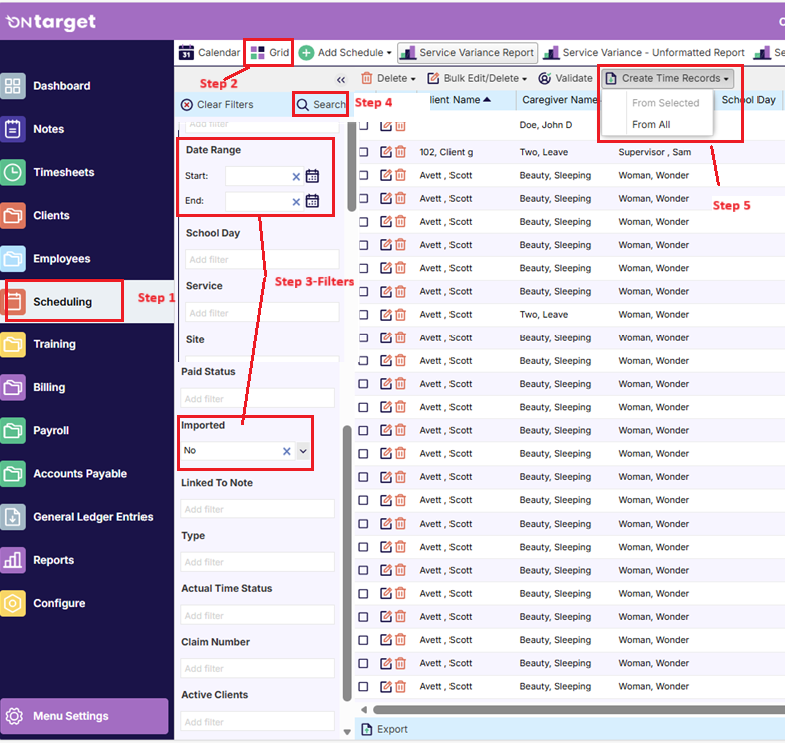Click the grid scroll-left arrow
The width and height of the screenshot is (785, 743).
[364, 709]
